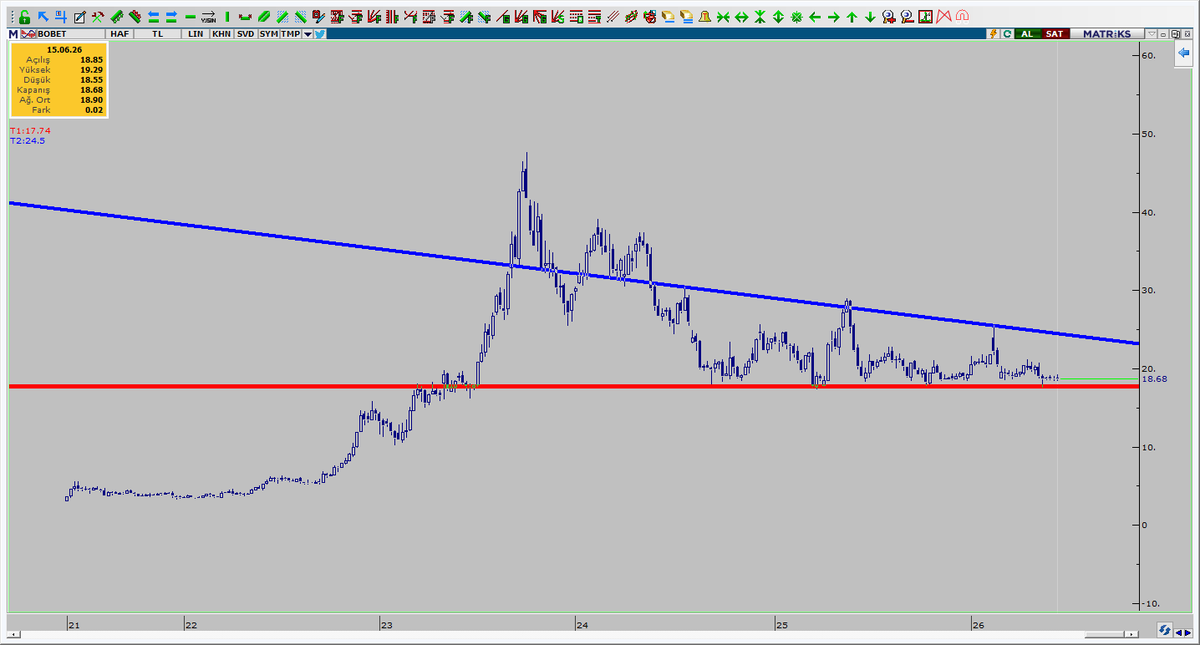Click the blue double left arrows icon
Screen dimensions: 1200x645
pos(153,17)
